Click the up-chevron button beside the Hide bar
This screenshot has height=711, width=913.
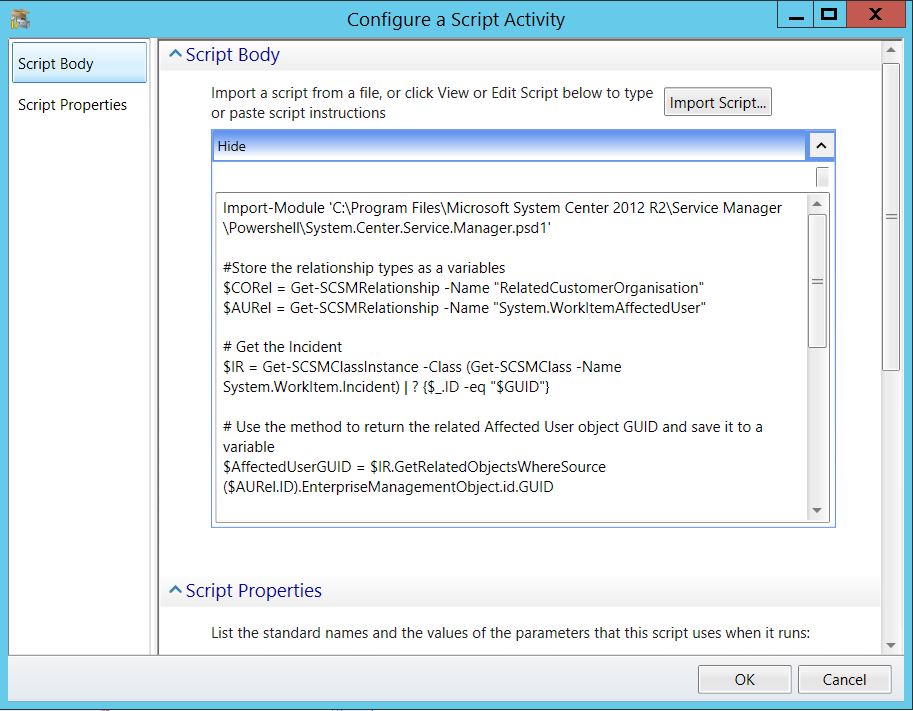820,146
